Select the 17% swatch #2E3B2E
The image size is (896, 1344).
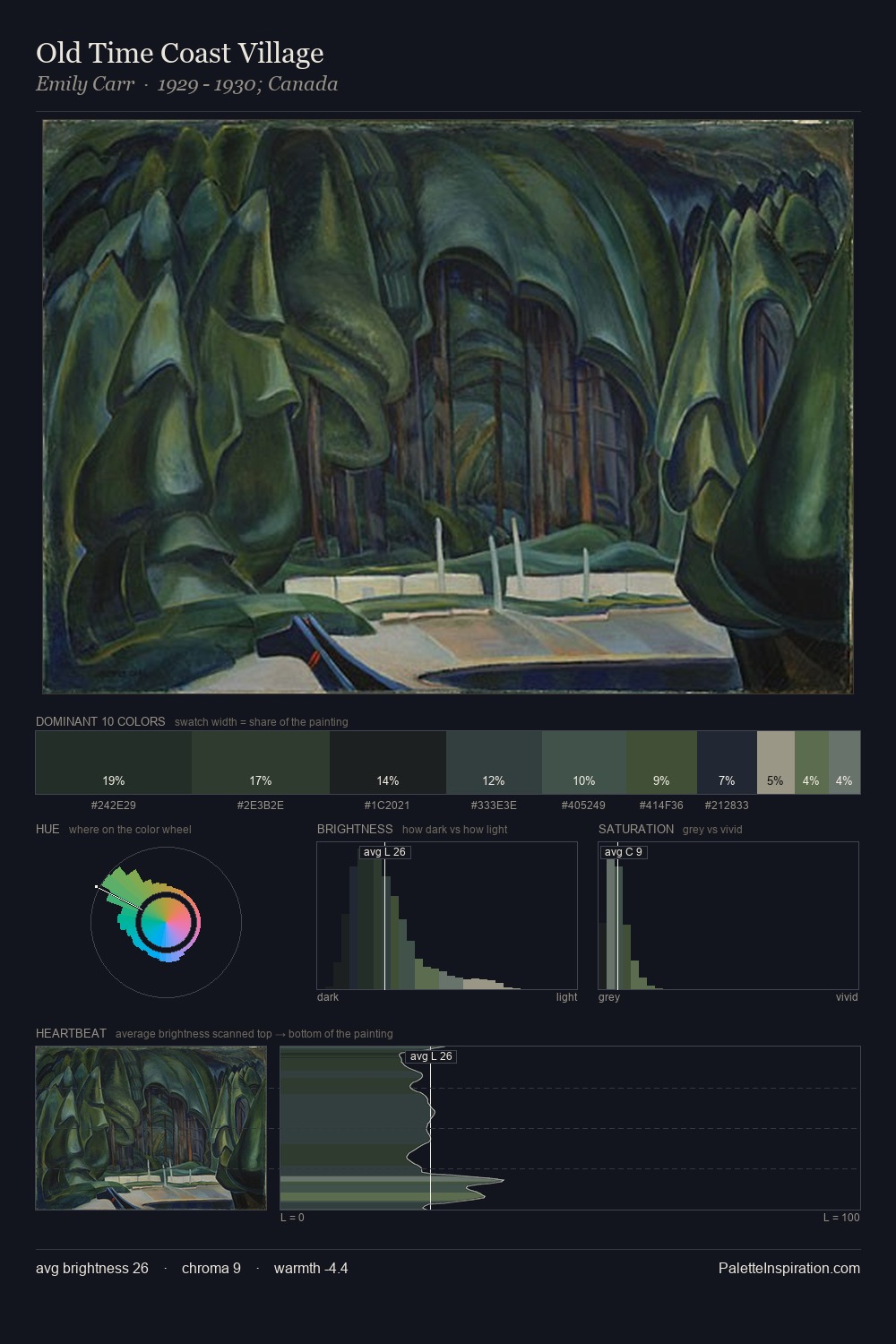(x=261, y=762)
